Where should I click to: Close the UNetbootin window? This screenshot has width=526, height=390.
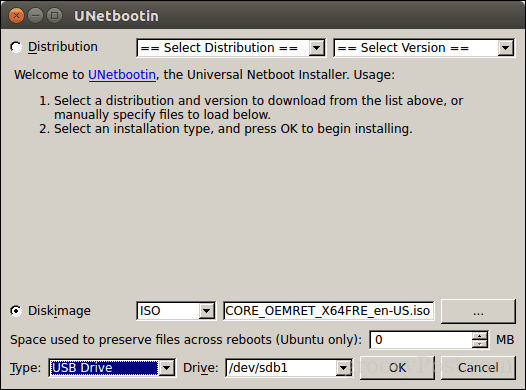[16, 16]
